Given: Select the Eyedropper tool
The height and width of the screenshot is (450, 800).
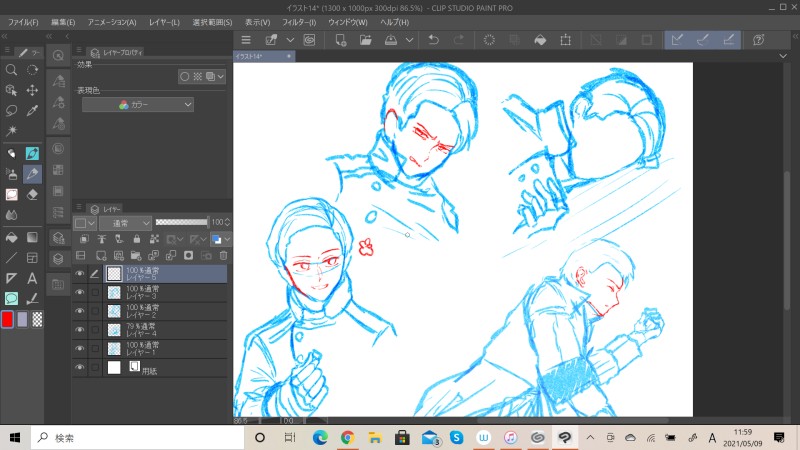Looking at the screenshot, I should (x=32, y=111).
